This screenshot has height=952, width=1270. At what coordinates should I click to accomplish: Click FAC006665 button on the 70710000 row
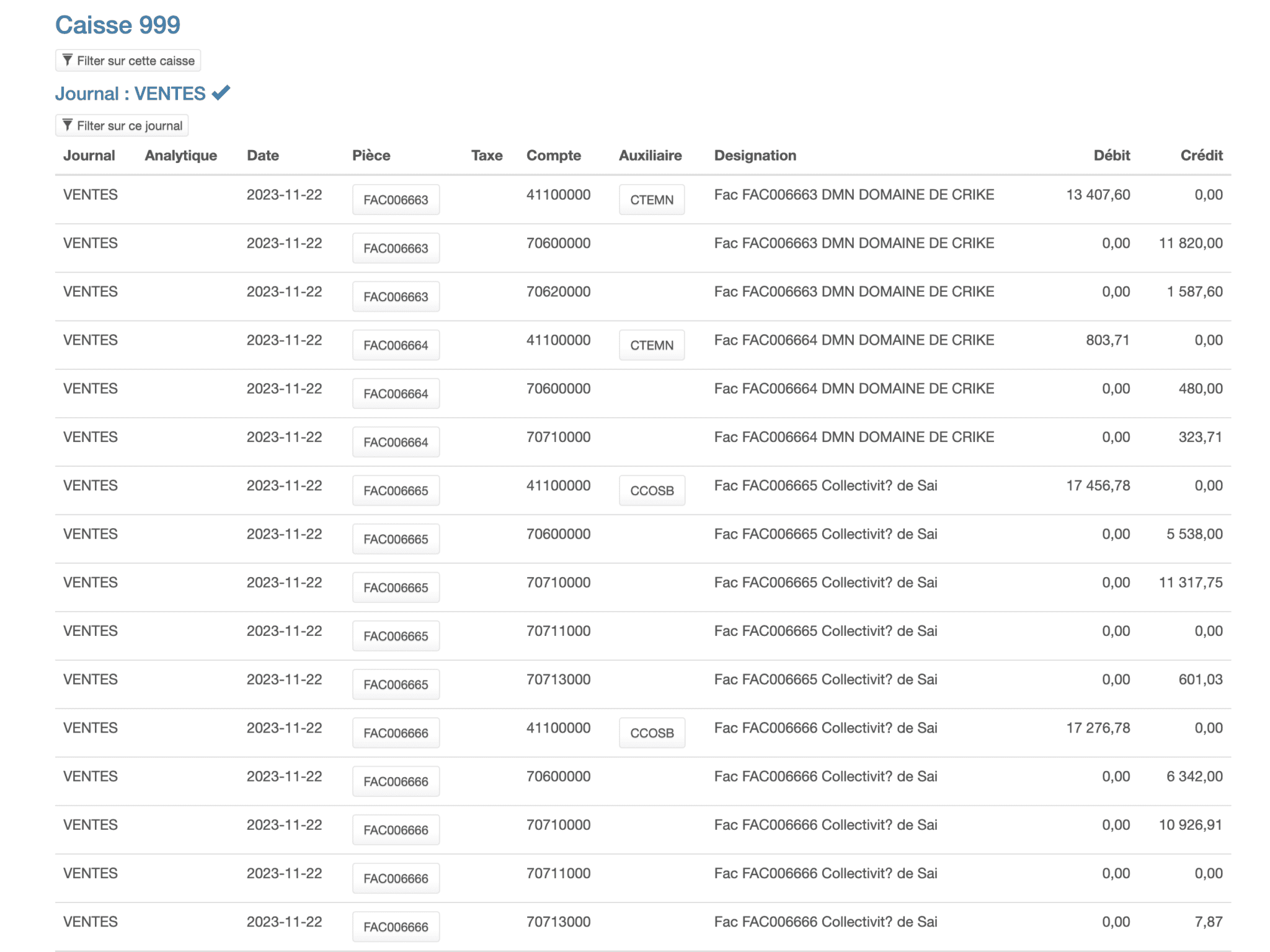click(396, 588)
